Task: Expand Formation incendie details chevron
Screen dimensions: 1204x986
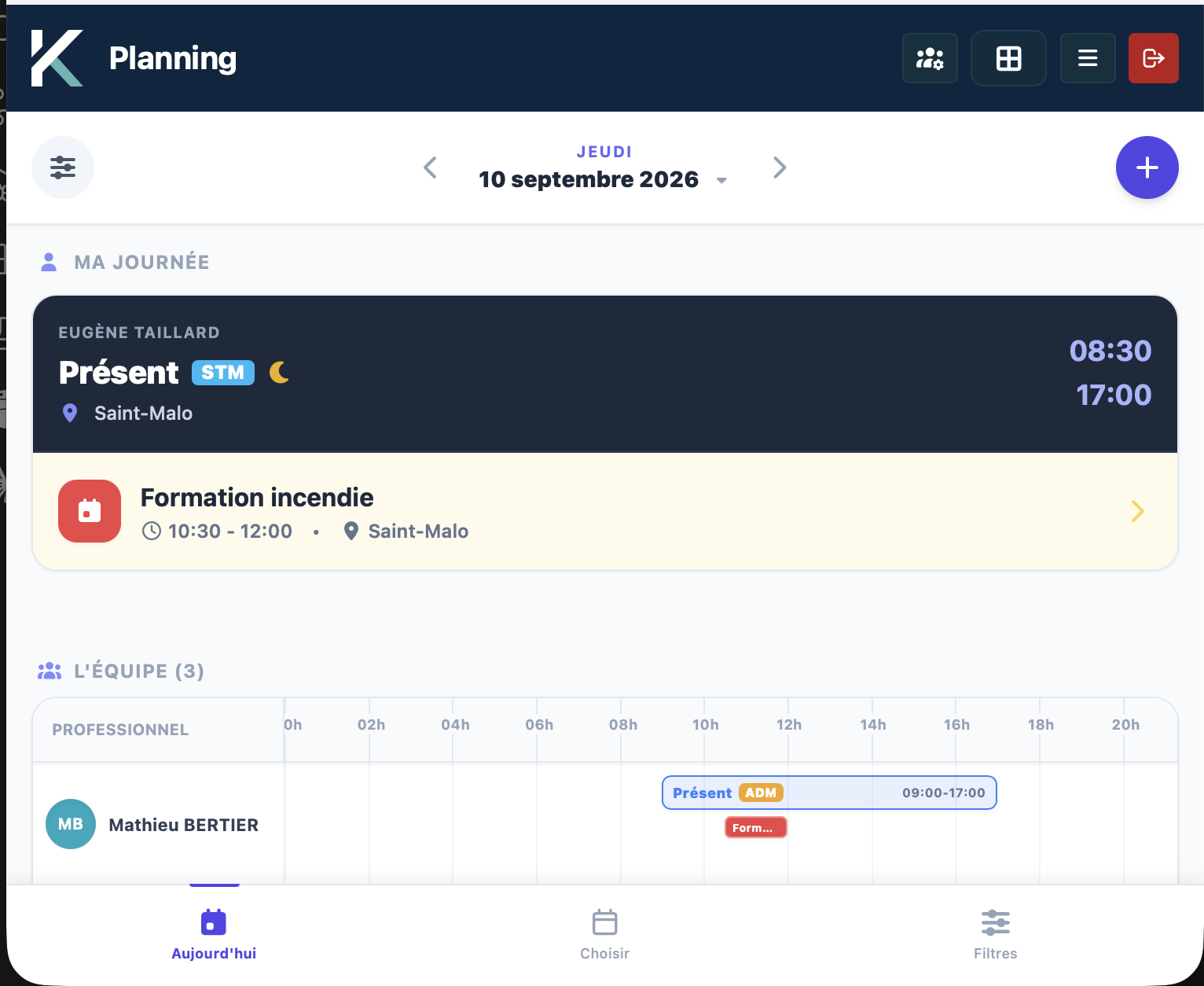Action: click(1137, 511)
